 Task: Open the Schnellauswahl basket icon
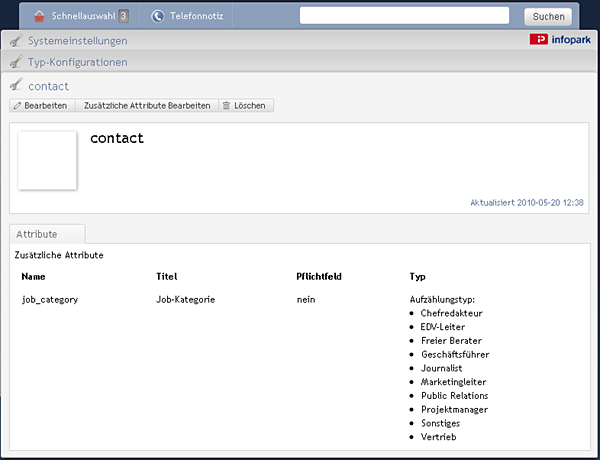[39, 16]
